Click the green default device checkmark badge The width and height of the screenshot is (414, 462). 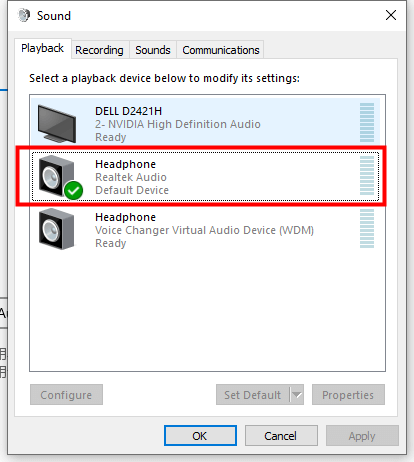[73, 191]
